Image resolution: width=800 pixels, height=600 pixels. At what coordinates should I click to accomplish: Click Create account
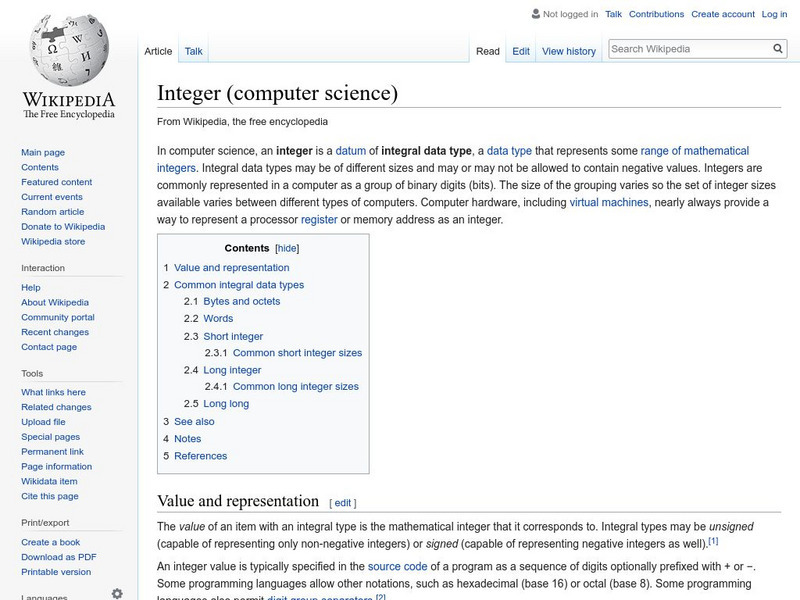pyautogui.click(x=723, y=14)
